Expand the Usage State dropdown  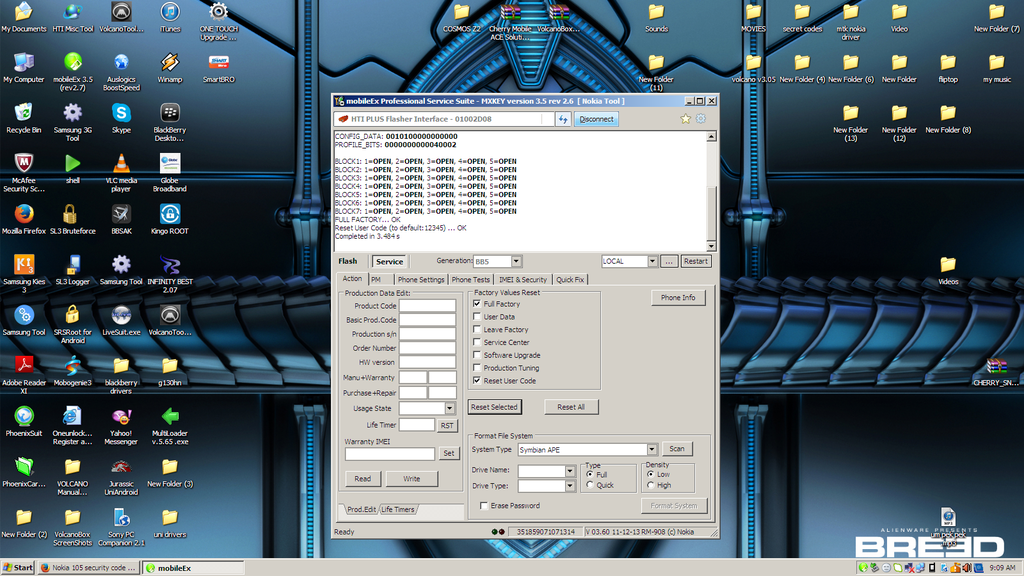point(450,408)
